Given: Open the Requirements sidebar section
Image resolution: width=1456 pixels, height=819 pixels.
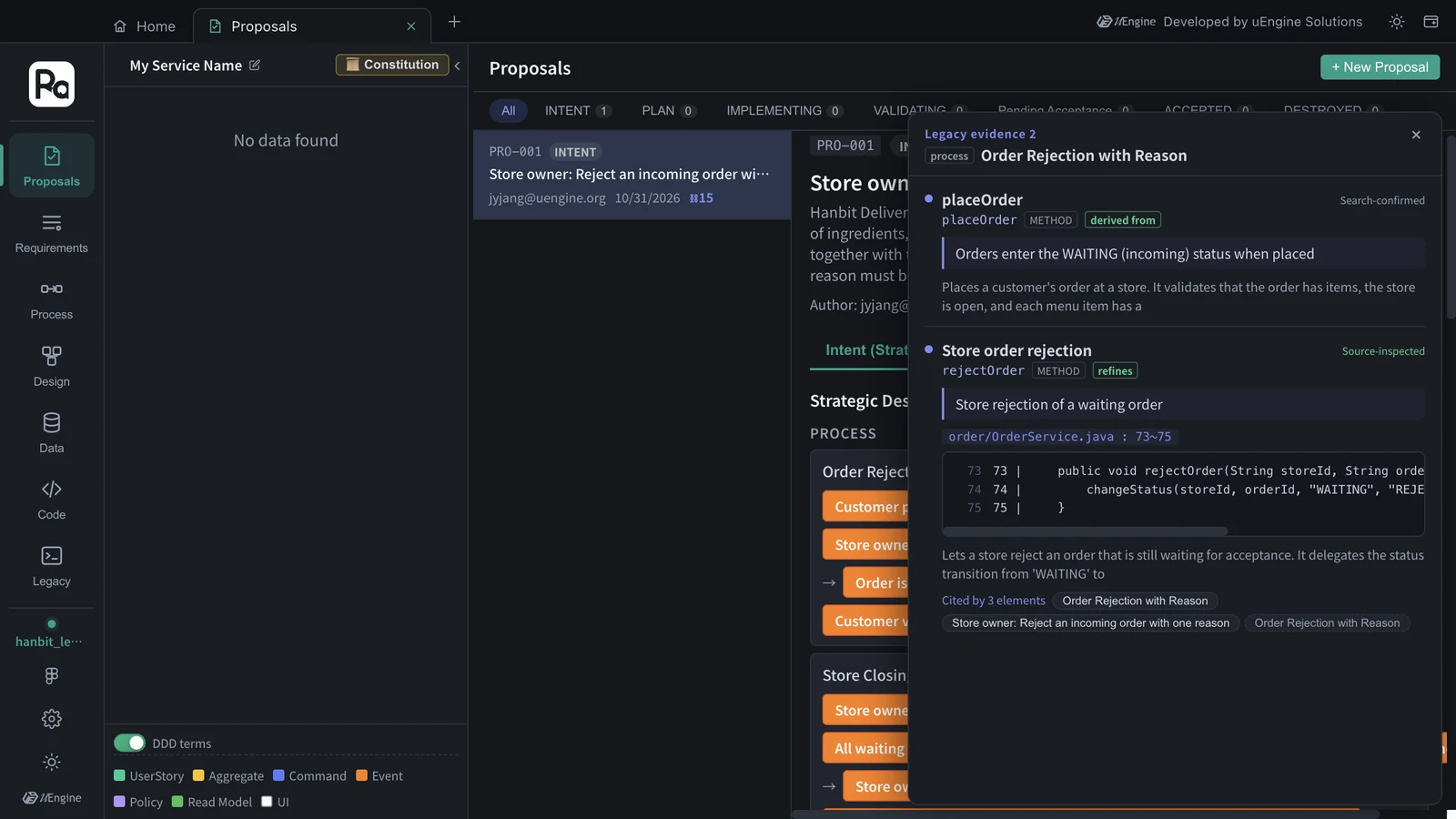Looking at the screenshot, I should point(52,233).
